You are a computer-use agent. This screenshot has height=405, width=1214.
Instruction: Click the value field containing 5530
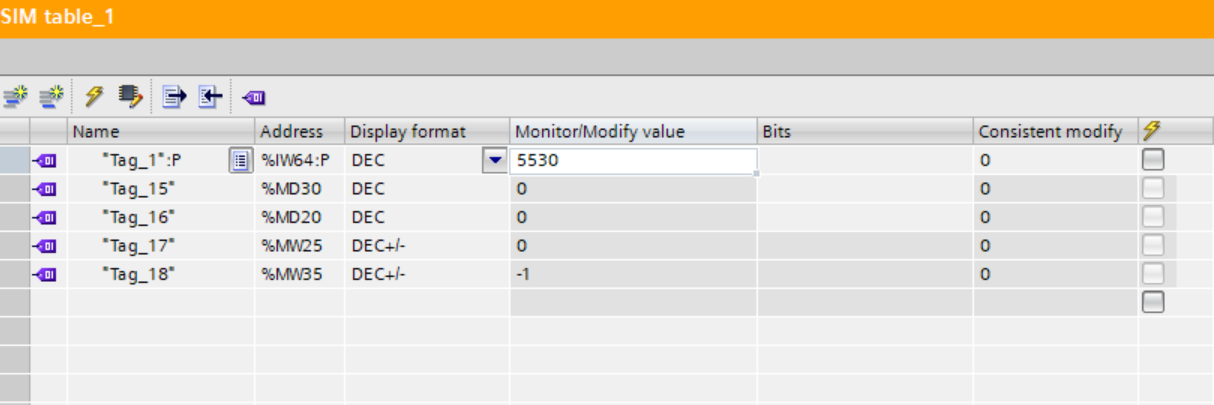[633, 160]
